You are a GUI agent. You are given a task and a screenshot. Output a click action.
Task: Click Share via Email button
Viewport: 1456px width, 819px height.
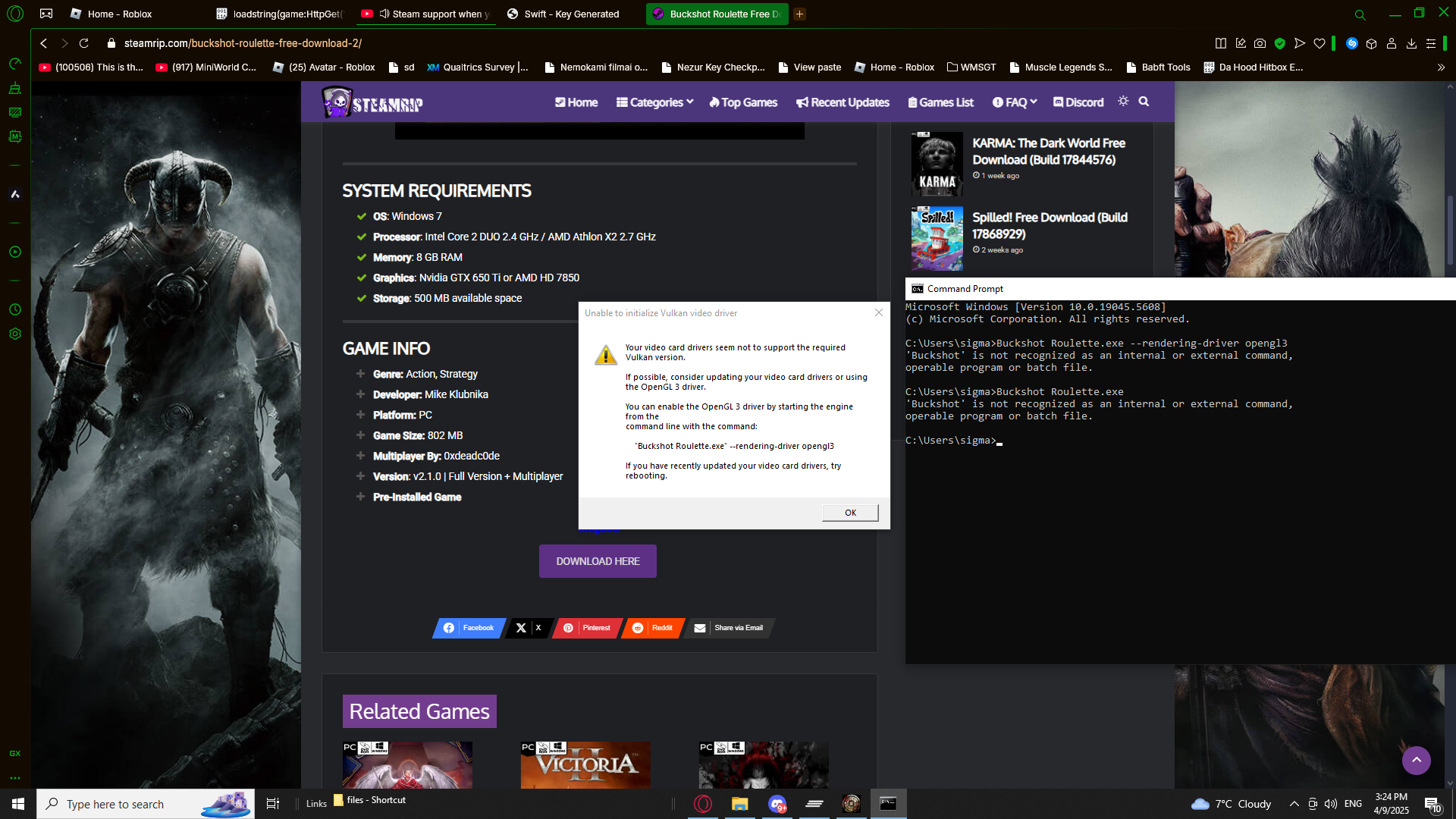[730, 628]
